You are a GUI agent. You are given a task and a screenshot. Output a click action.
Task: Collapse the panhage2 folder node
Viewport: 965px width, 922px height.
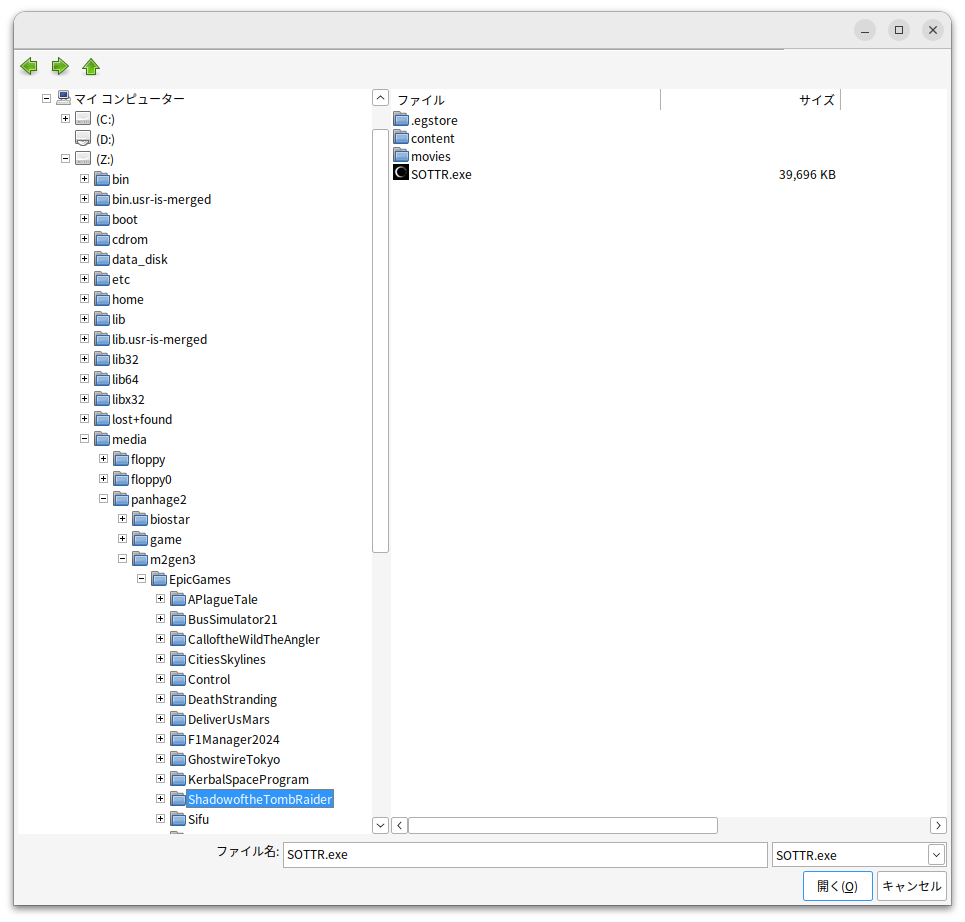tap(103, 499)
